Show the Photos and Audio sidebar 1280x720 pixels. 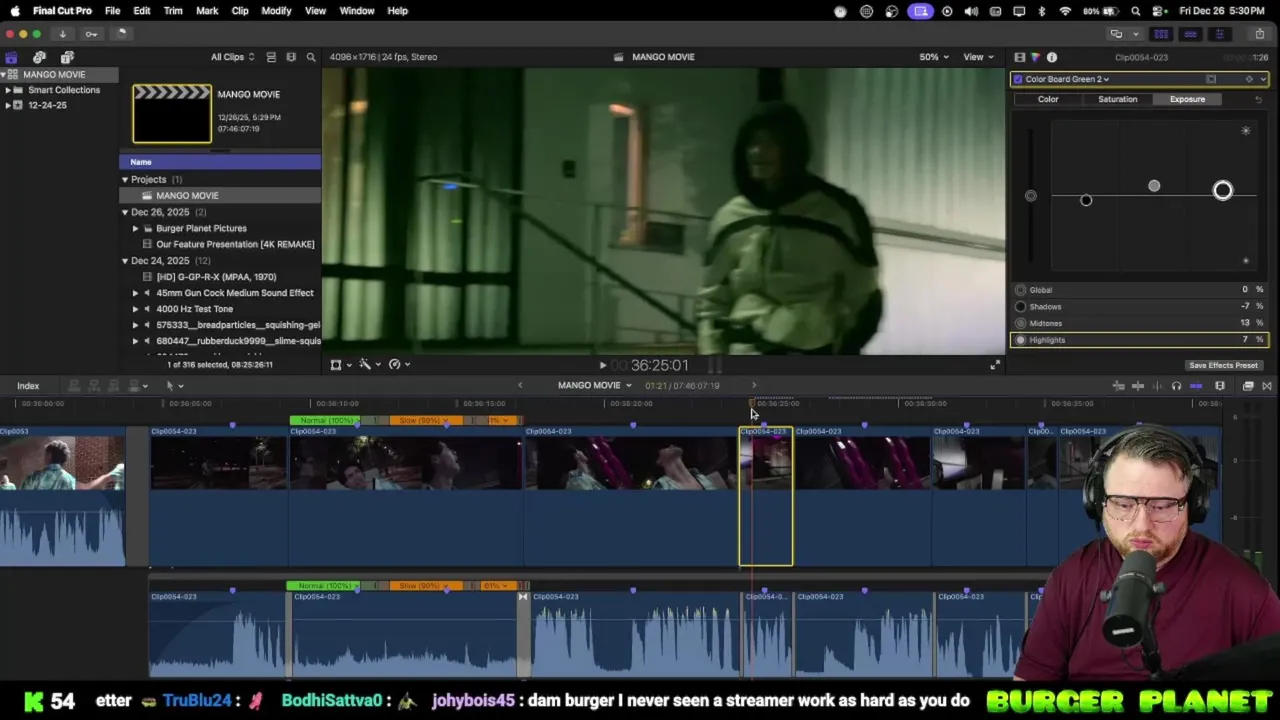(x=39, y=57)
